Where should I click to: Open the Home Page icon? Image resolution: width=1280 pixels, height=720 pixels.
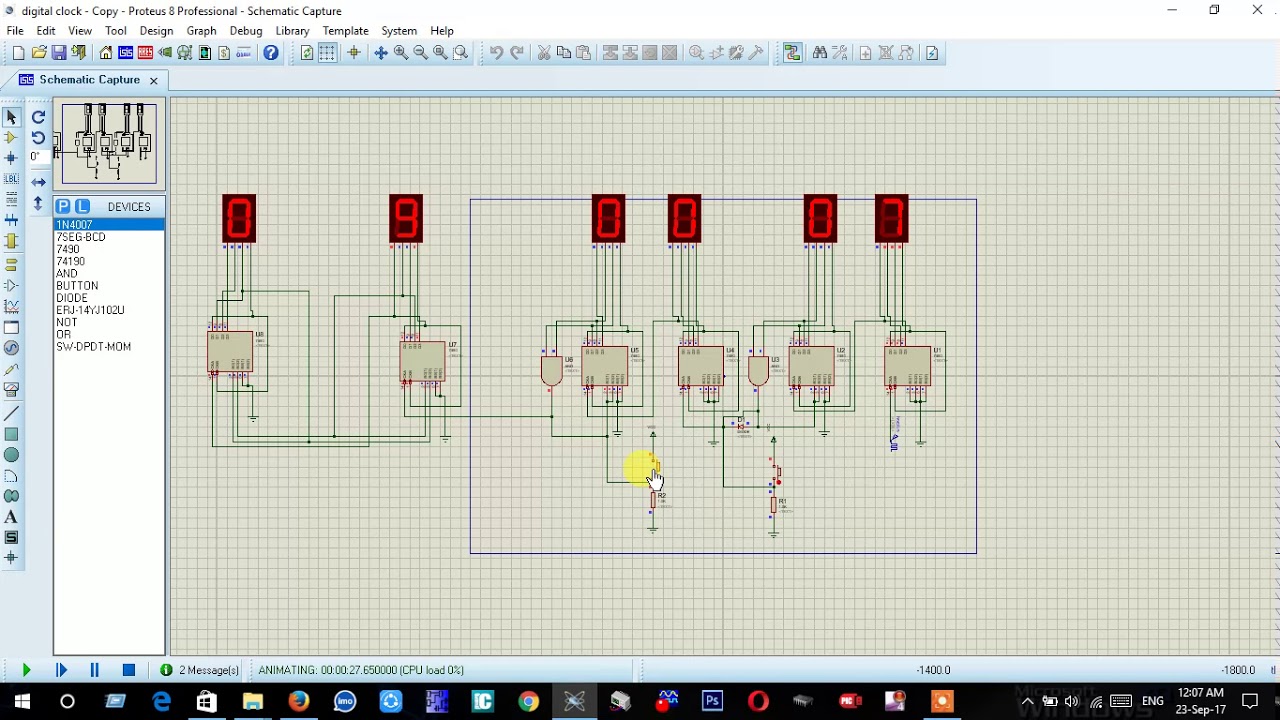pos(106,53)
